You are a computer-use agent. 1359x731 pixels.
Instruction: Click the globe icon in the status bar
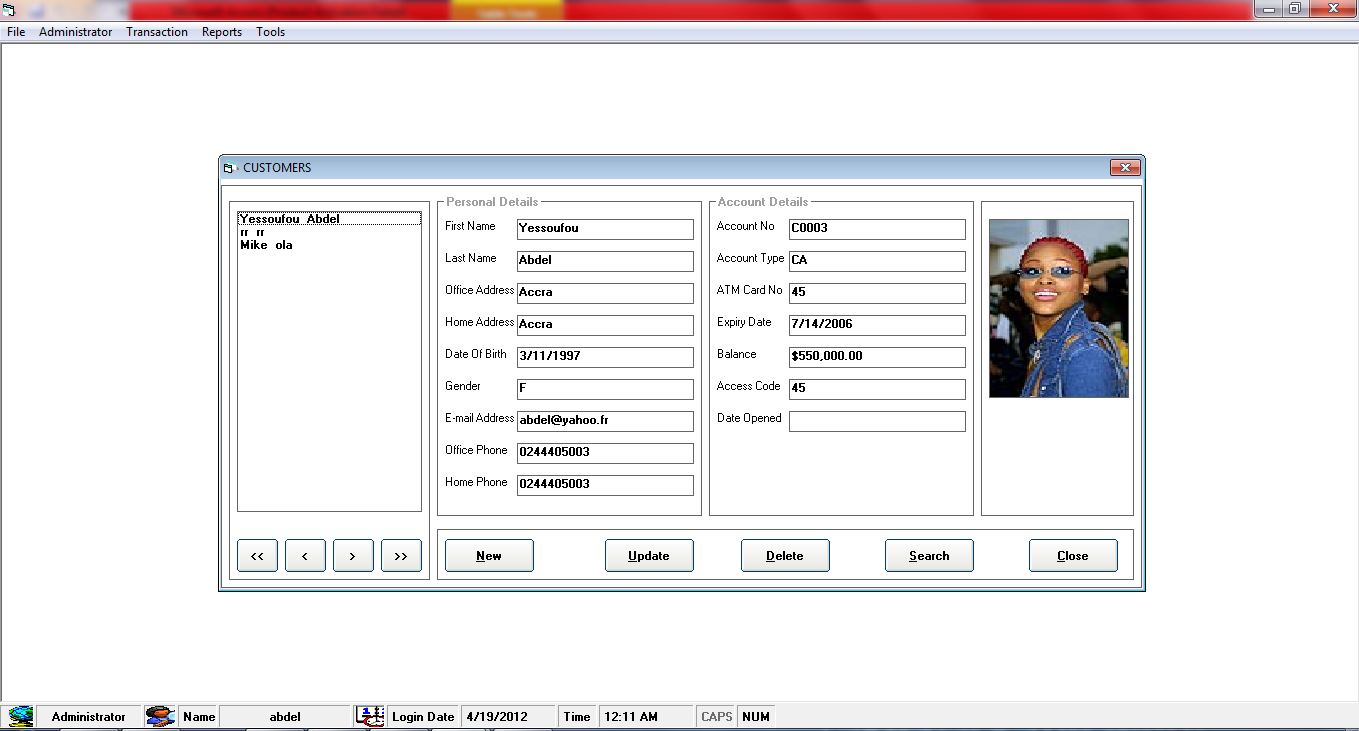pos(19,716)
